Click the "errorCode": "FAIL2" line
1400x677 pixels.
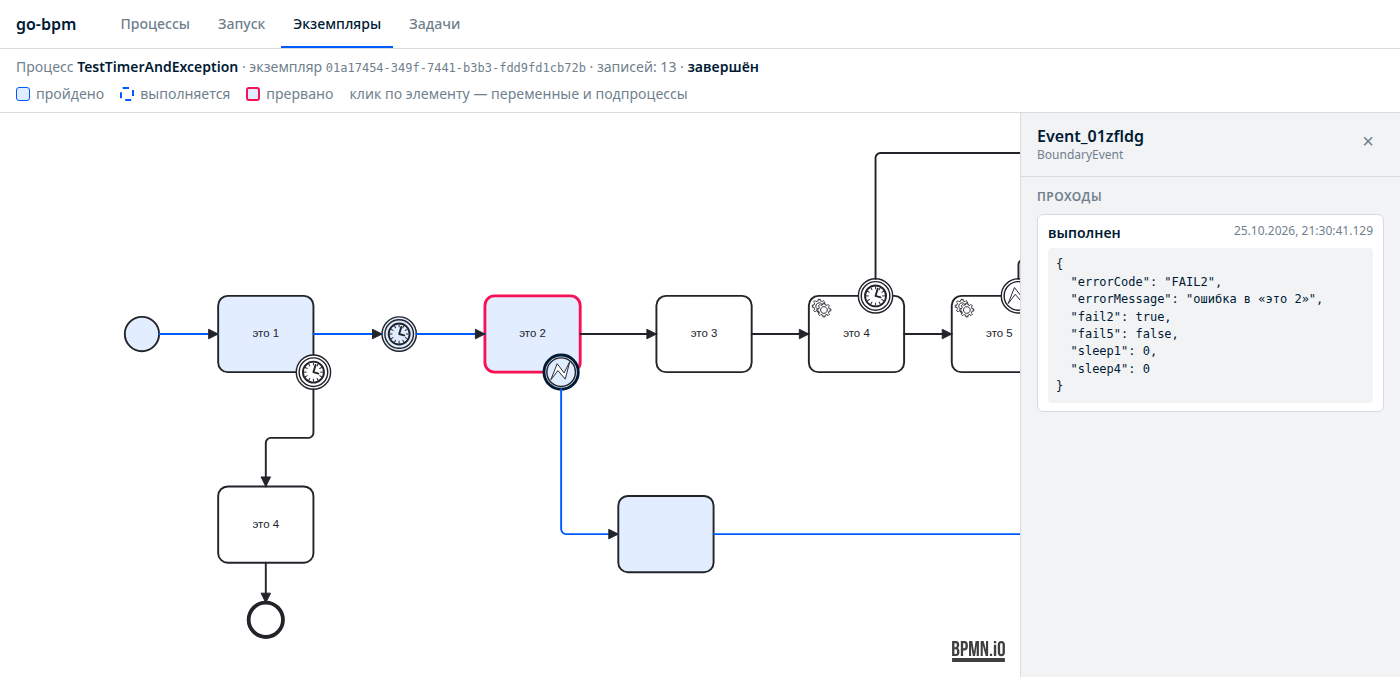[x=1146, y=282]
